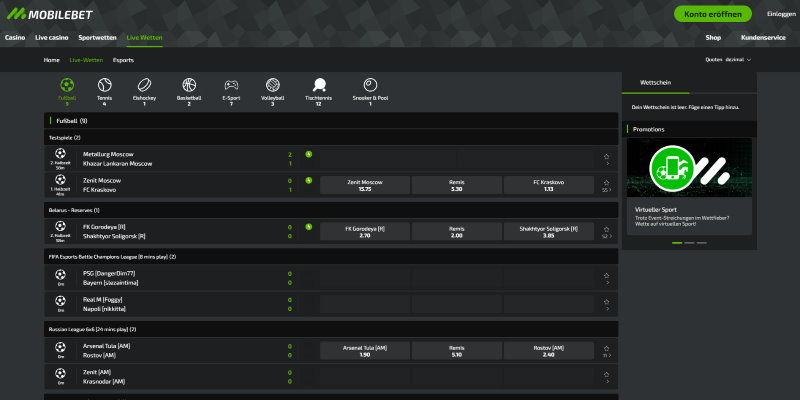The width and height of the screenshot is (800, 400).
Task: Open the Quoten dezimal dropdown
Action: point(728,60)
